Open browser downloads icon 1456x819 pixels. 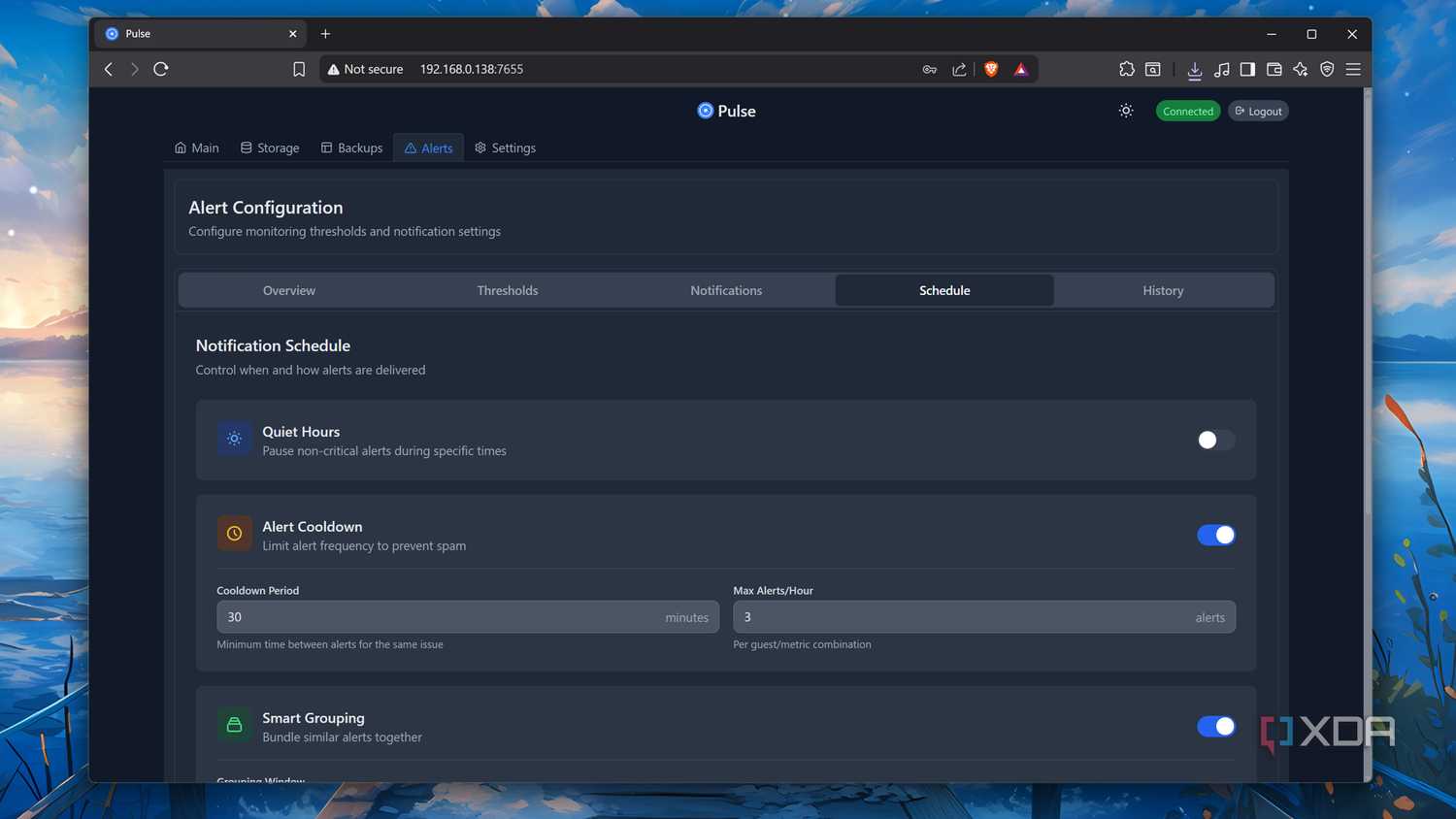pyautogui.click(x=1195, y=70)
